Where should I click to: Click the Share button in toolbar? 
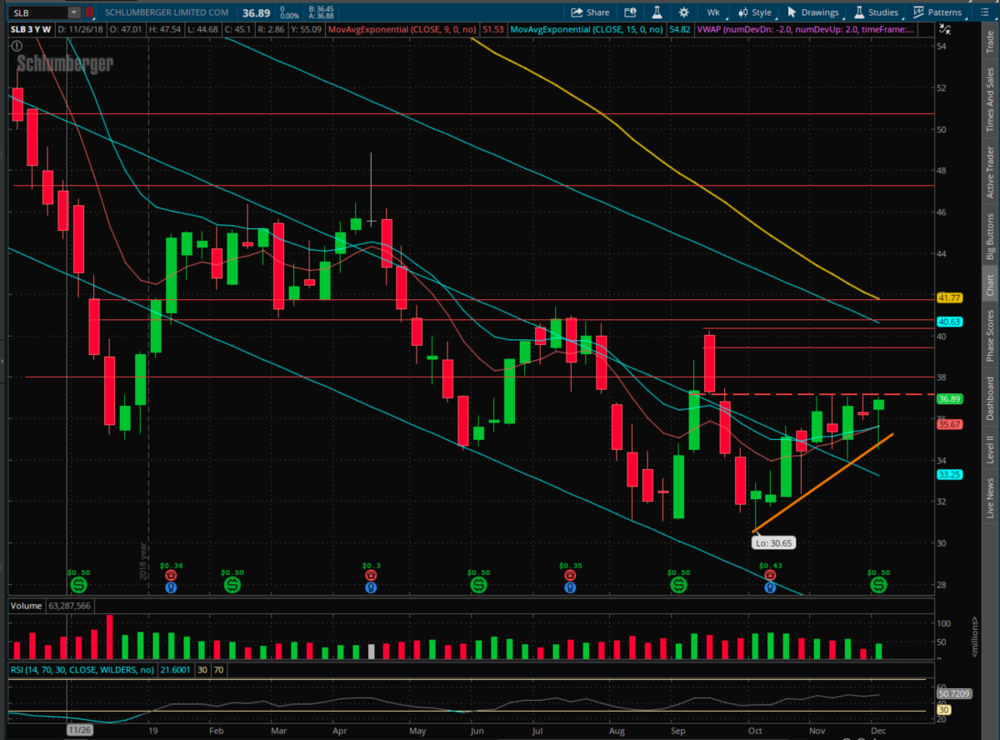[590, 13]
